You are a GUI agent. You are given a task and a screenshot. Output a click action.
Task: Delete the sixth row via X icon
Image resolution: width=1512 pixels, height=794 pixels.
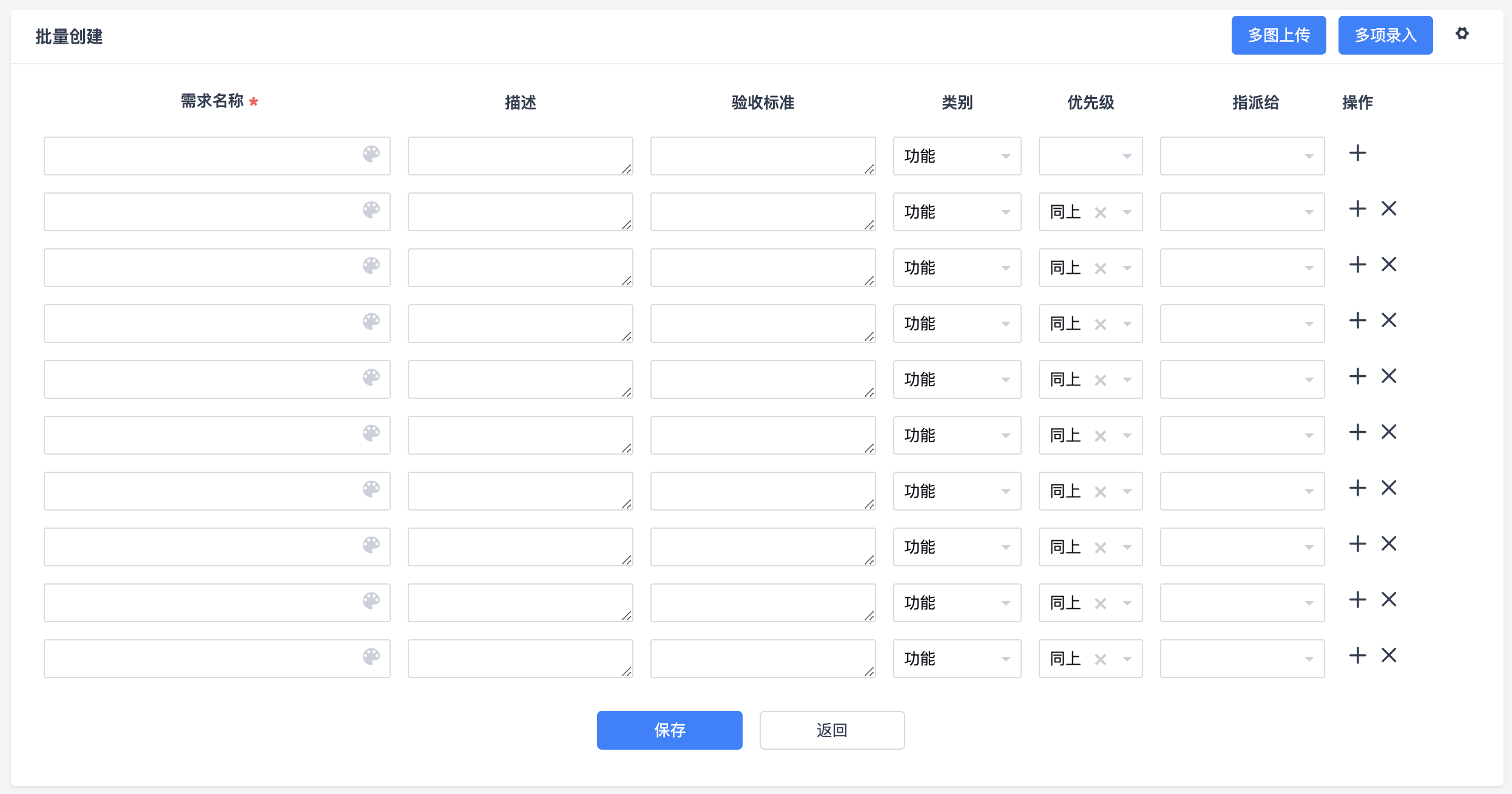[x=1388, y=432]
